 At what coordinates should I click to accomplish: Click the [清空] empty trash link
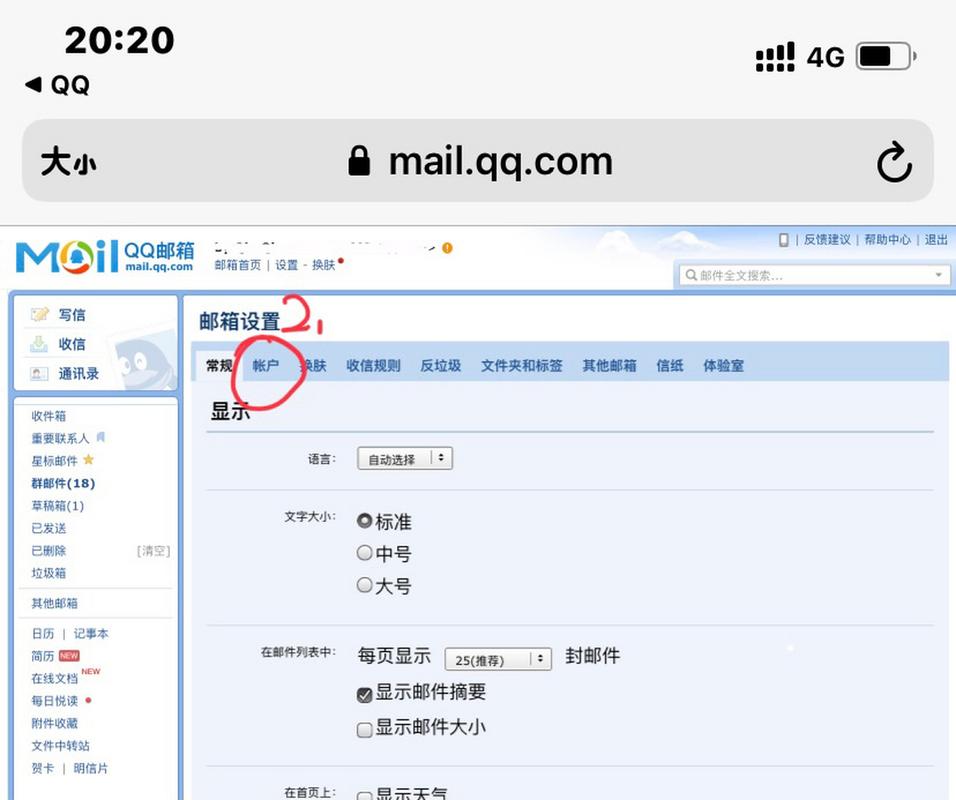pyautogui.click(x=154, y=551)
